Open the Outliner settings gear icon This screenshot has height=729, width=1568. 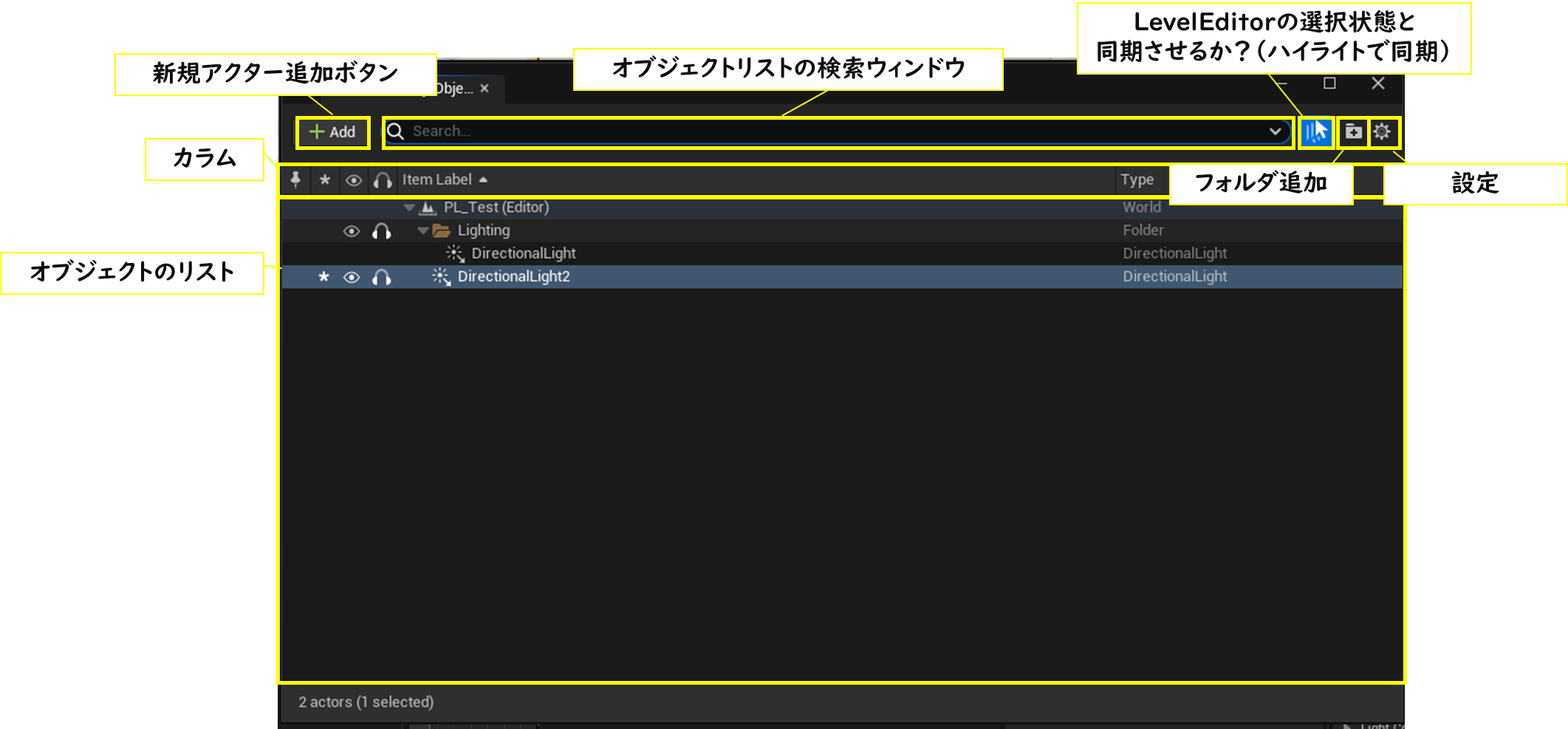pyautogui.click(x=1381, y=132)
